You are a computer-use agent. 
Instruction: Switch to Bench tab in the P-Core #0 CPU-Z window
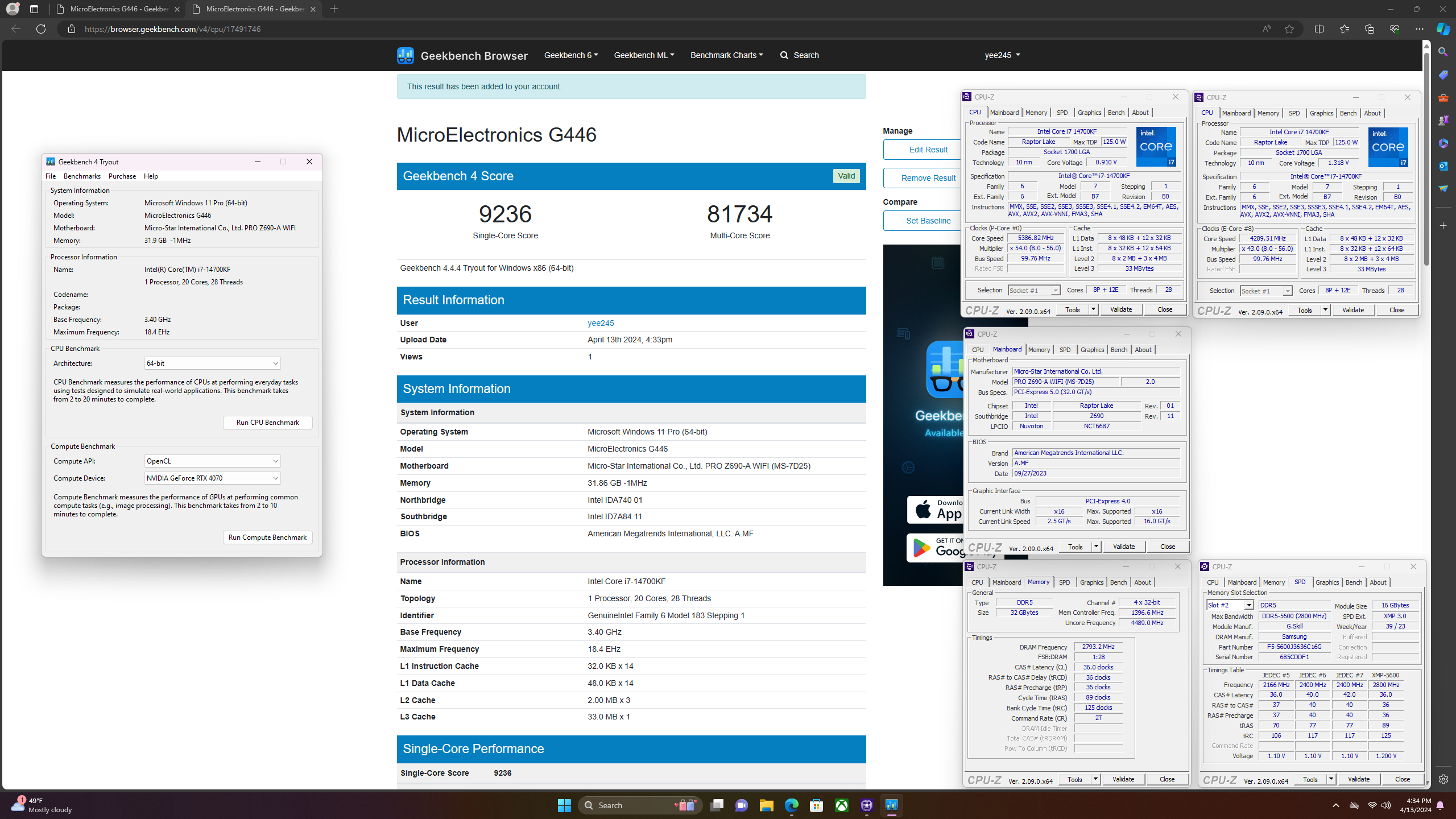click(x=1116, y=113)
